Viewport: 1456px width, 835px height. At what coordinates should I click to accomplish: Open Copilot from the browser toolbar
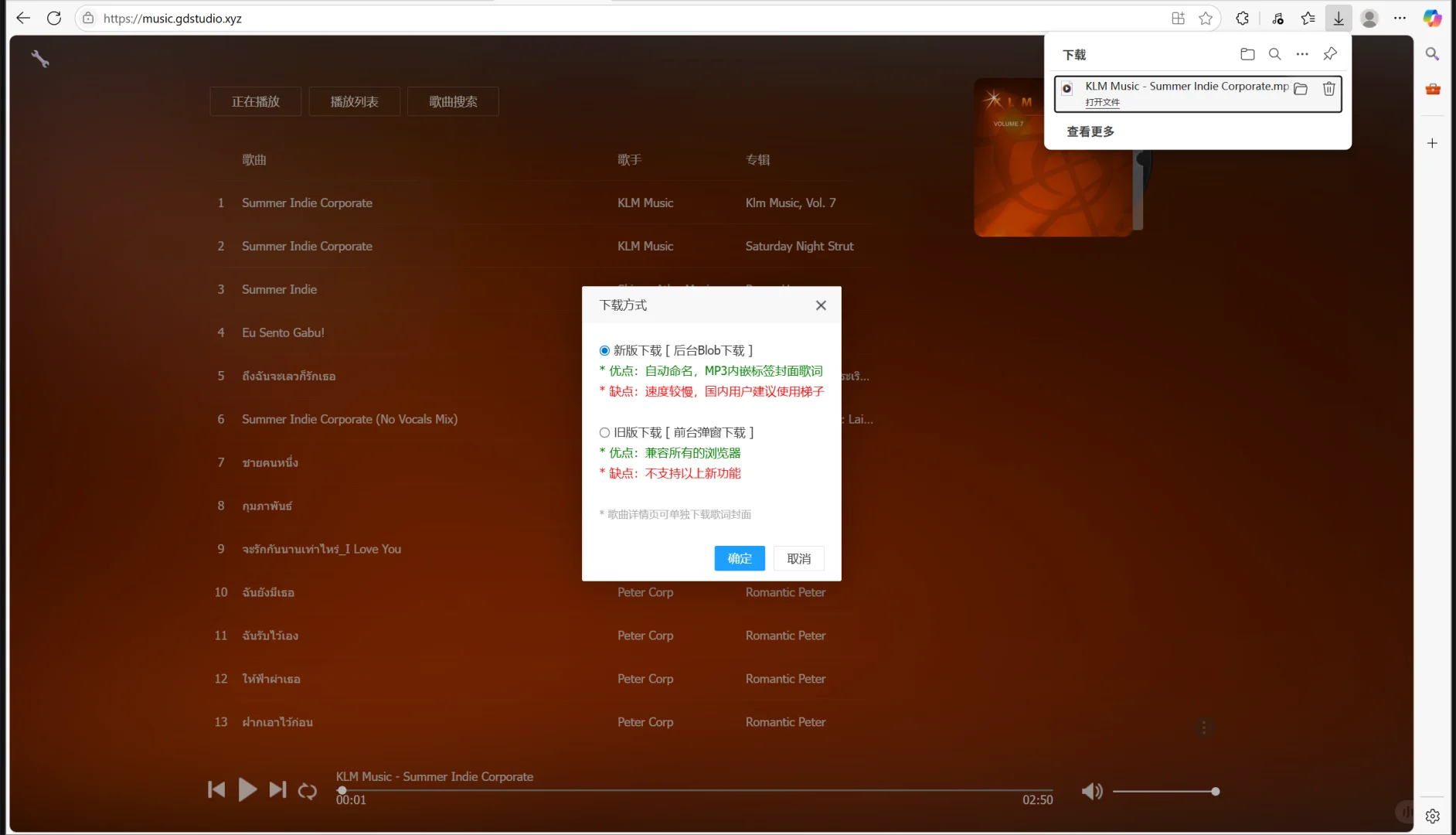click(x=1432, y=18)
